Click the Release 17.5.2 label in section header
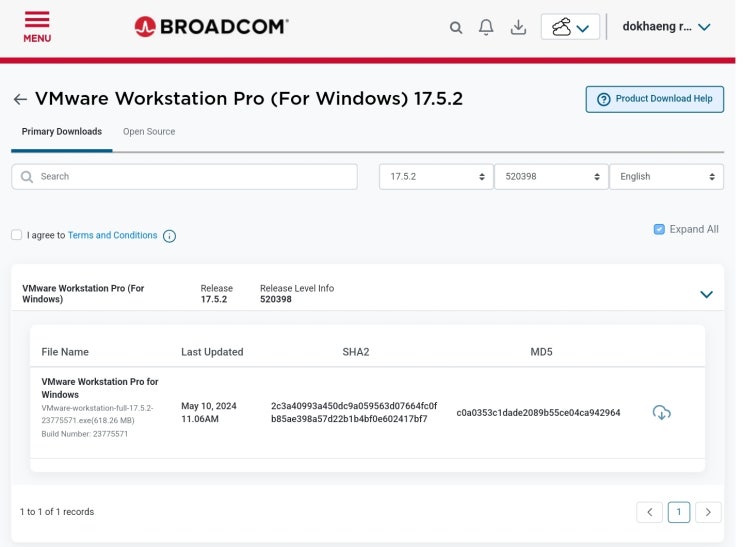The width and height of the screenshot is (743, 547). pos(217,294)
